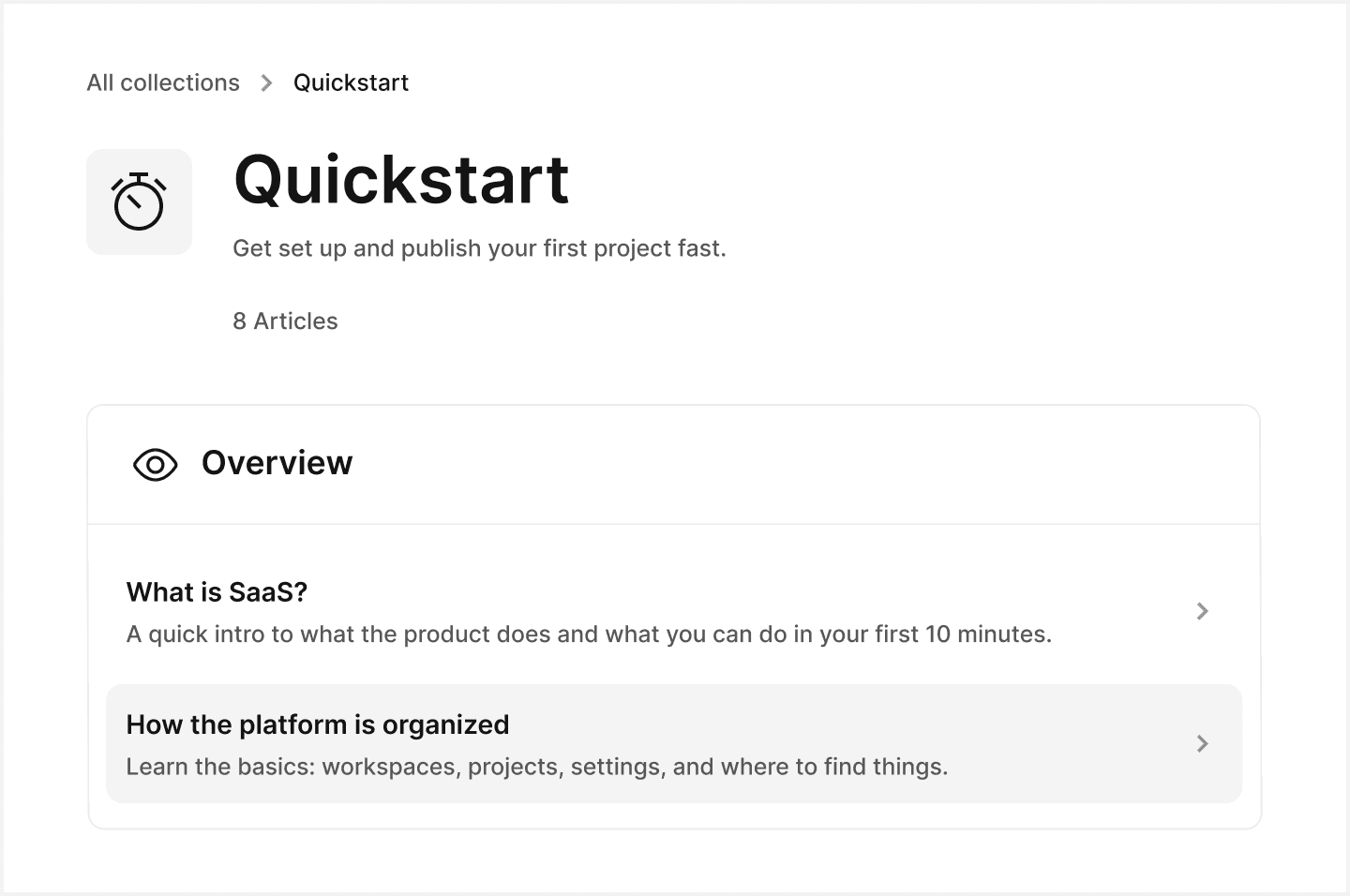Select the right-arrow icon on How the platform is organized

coord(1203,743)
